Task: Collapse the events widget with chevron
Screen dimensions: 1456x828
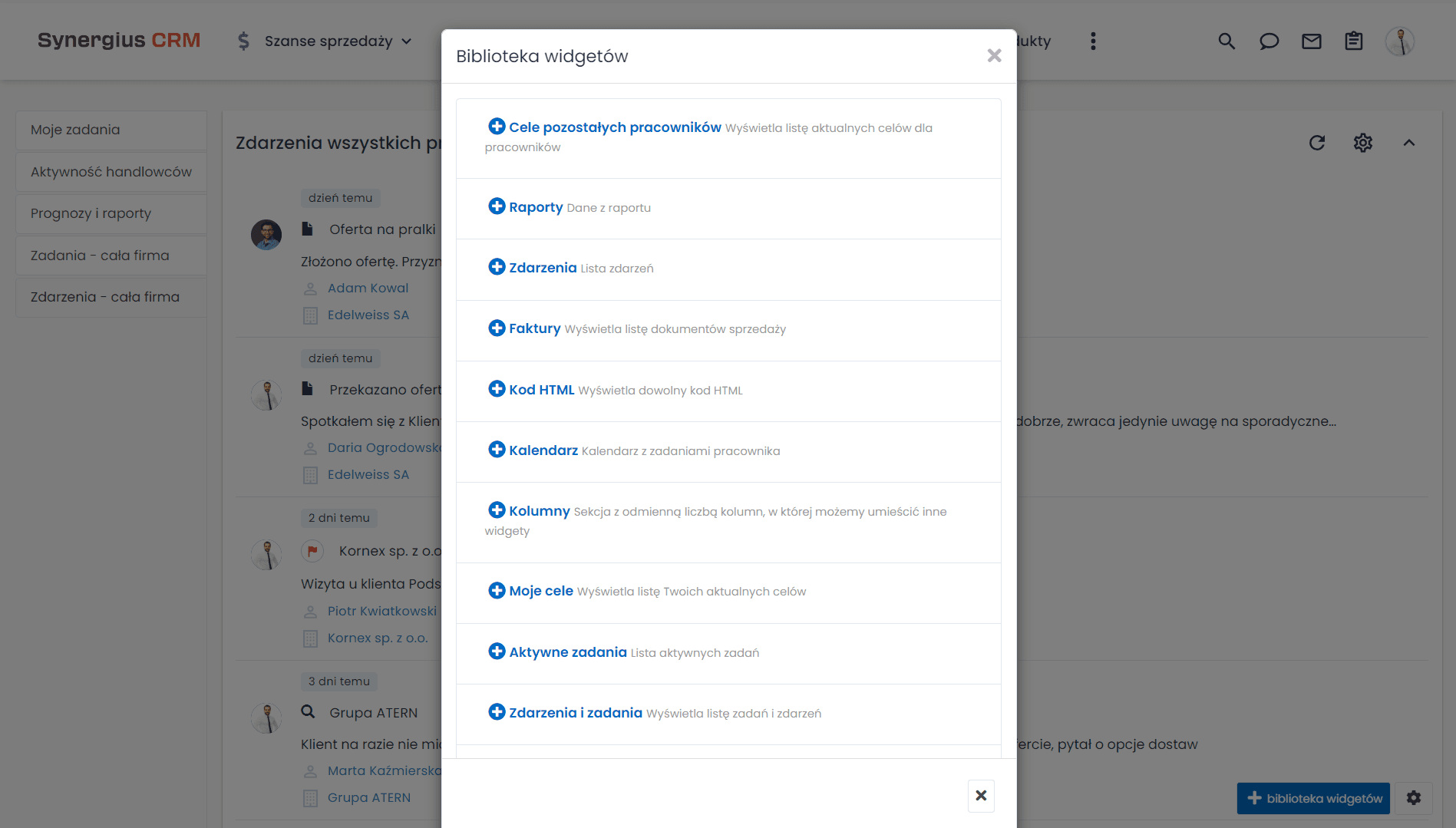Action: tap(1408, 143)
